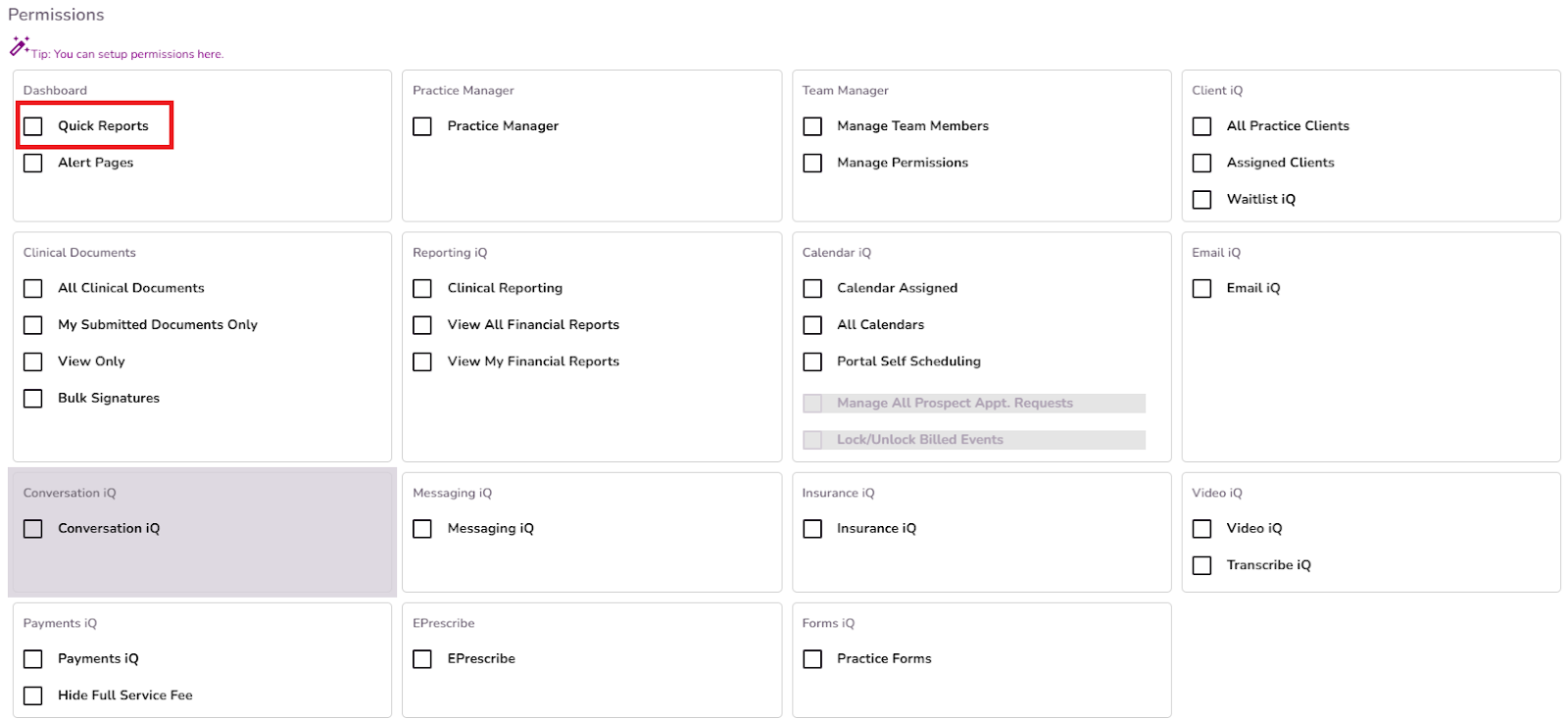Select the All Practice Clients checkbox
Image resolution: width=1568 pixels, height=719 pixels.
pyautogui.click(x=1201, y=126)
